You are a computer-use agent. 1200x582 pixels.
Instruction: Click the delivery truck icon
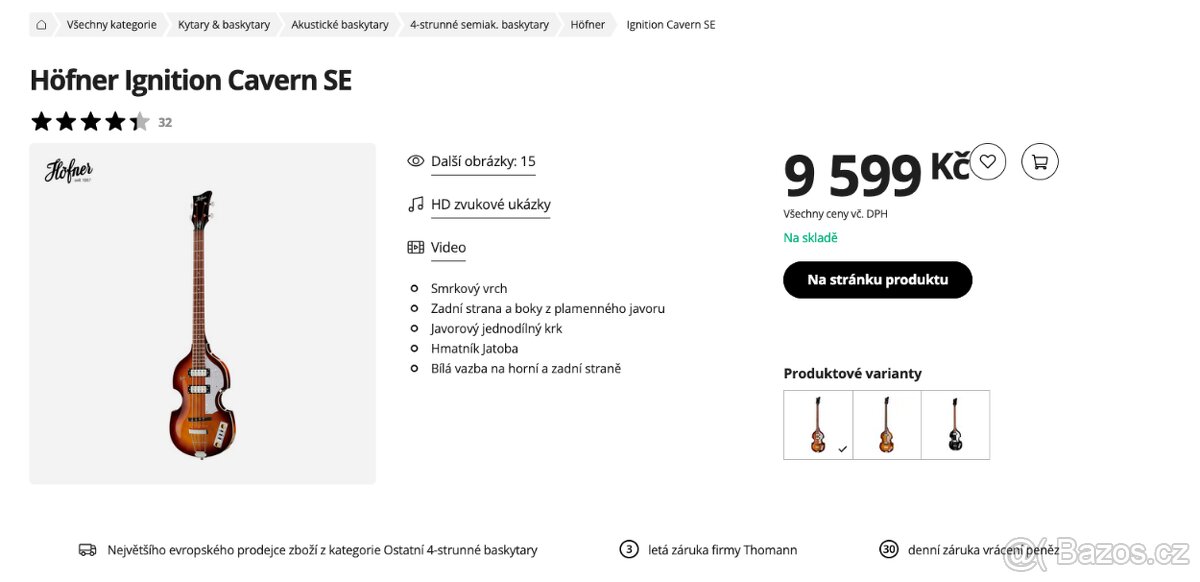pos(87,550)
